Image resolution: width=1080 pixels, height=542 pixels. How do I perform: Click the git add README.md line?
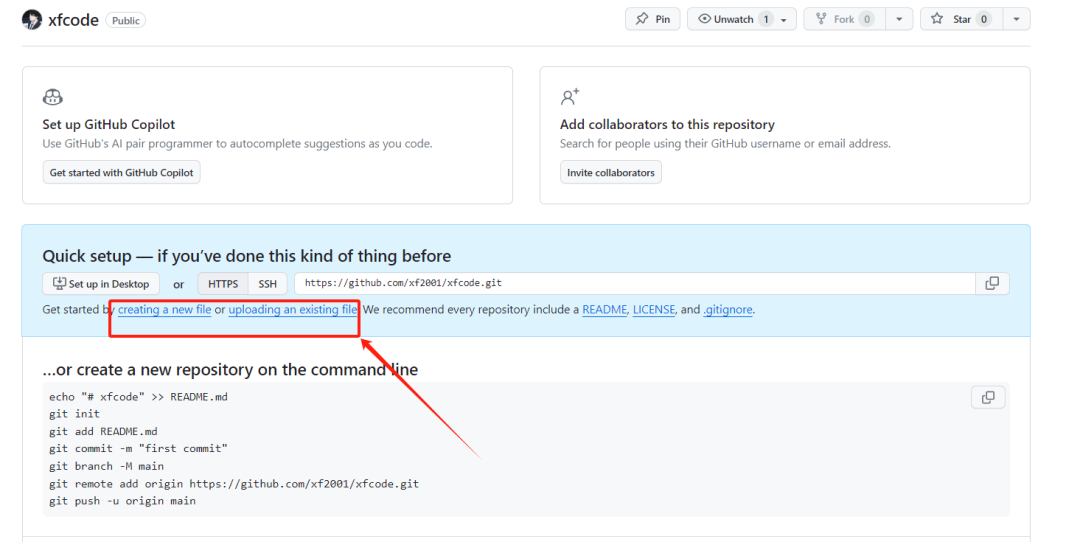103,431
